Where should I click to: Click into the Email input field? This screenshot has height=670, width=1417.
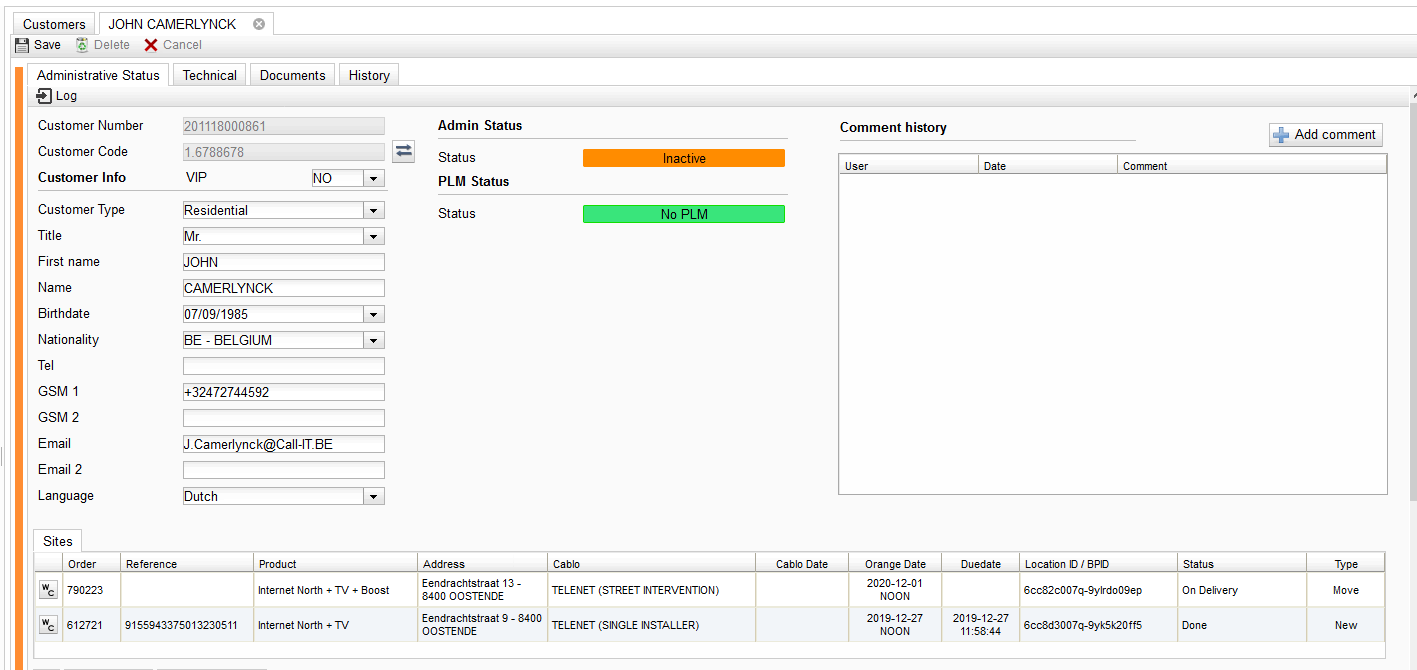click(x=284, y=444)
